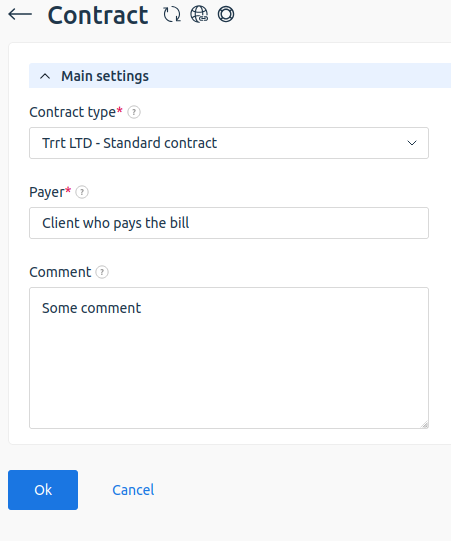Click the down arrow of Contract type select

pos(412,143)
